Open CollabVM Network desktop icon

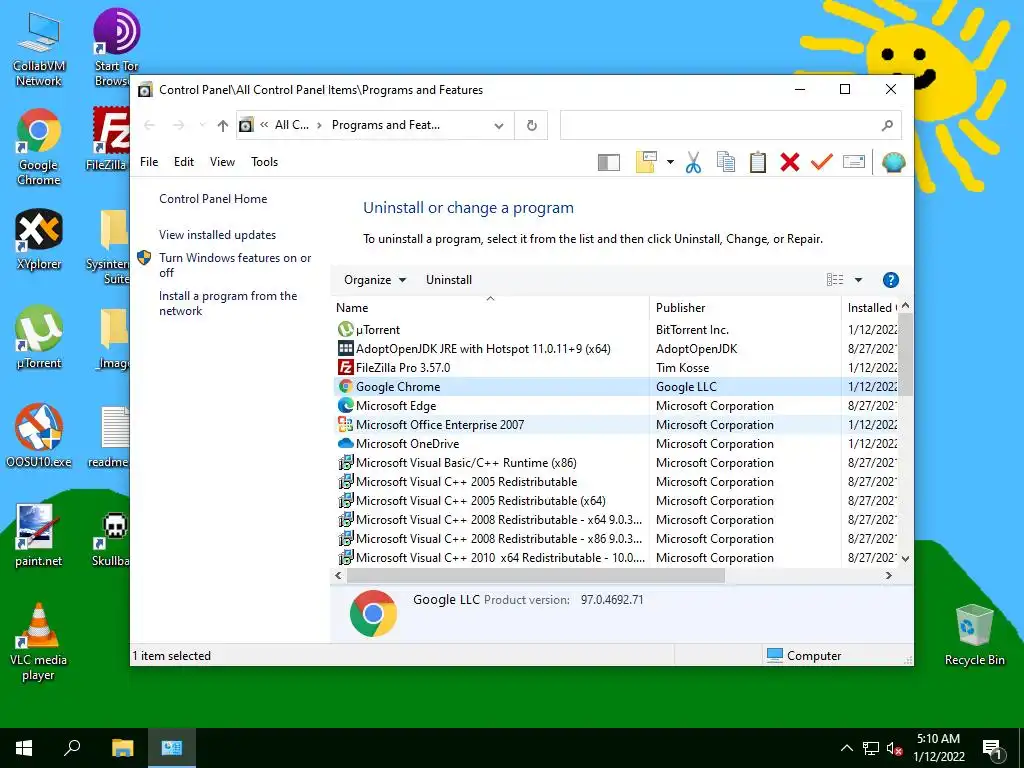click(x=39, y=49)
